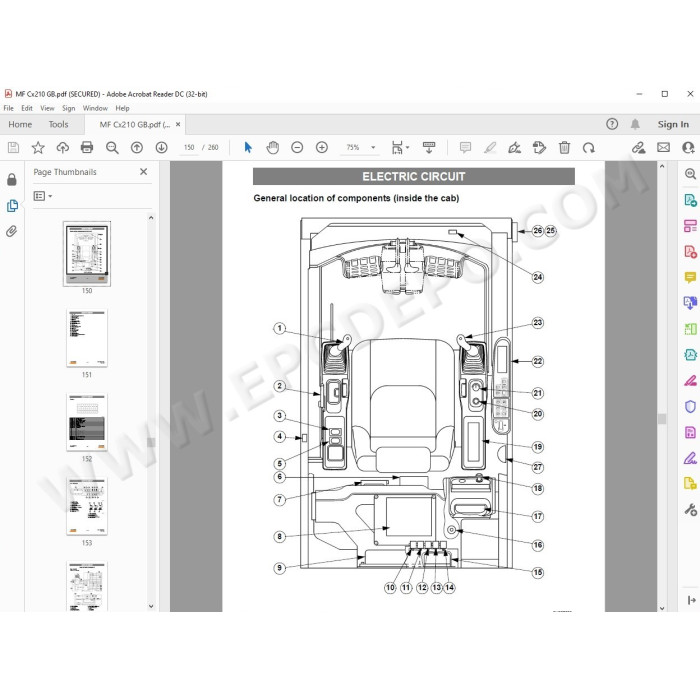Go to next page arrow
This screenshot has height=700, width=700.
click(162, 147)
